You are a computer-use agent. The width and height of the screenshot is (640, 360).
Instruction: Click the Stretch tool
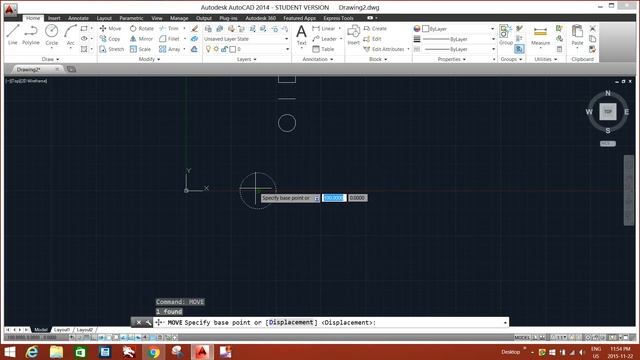[x=111, y=49]
